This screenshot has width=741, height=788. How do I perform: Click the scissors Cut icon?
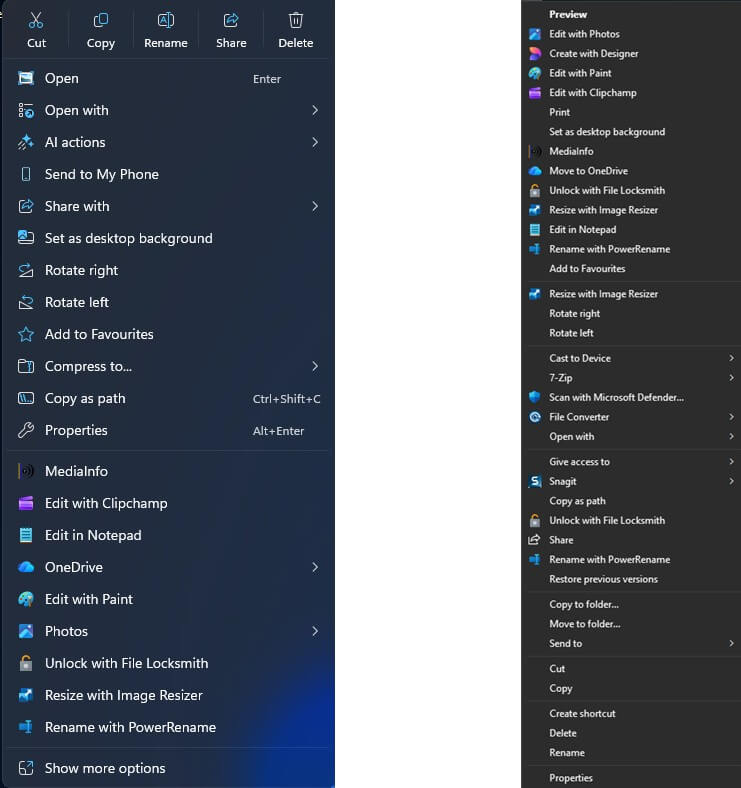(x=36, y=21)
